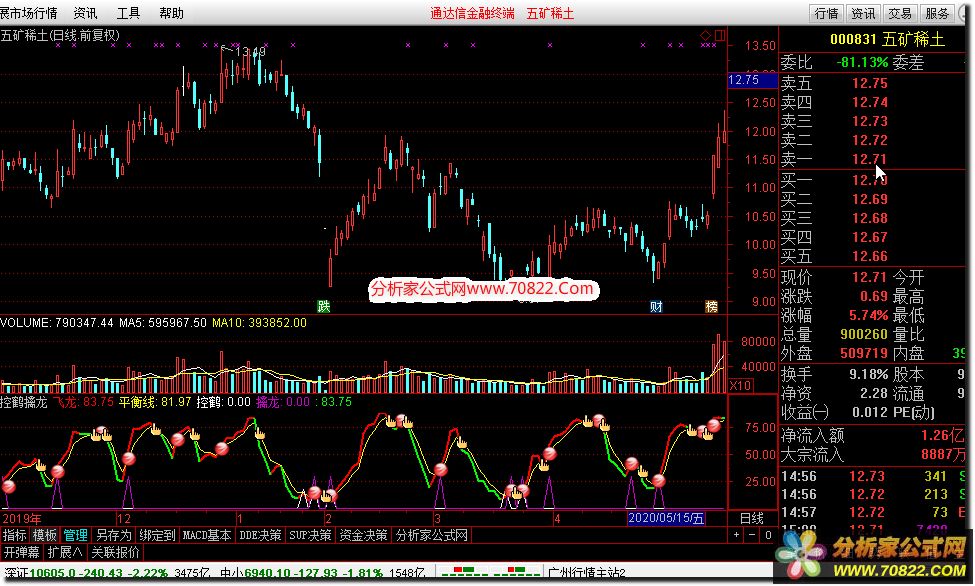The width and height of the screenshot is (975, 586).
Task: Click the 买二 price 12.69
Action: click(869, 199)
